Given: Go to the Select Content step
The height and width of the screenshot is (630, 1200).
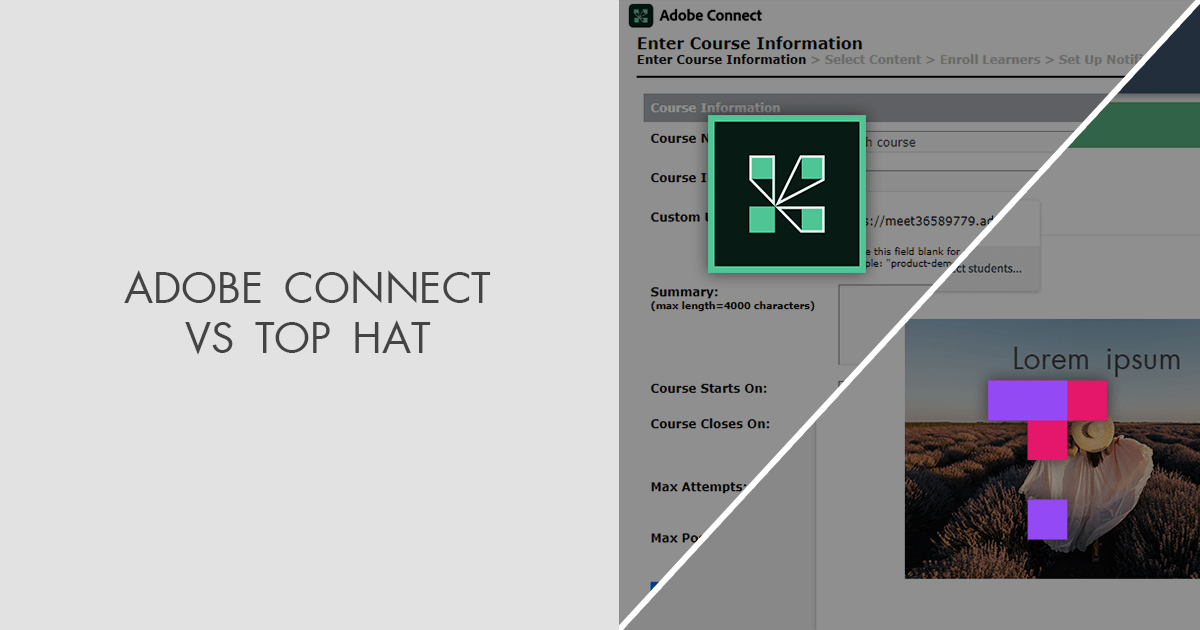Looking at the screenshot, I should (873, 60).
